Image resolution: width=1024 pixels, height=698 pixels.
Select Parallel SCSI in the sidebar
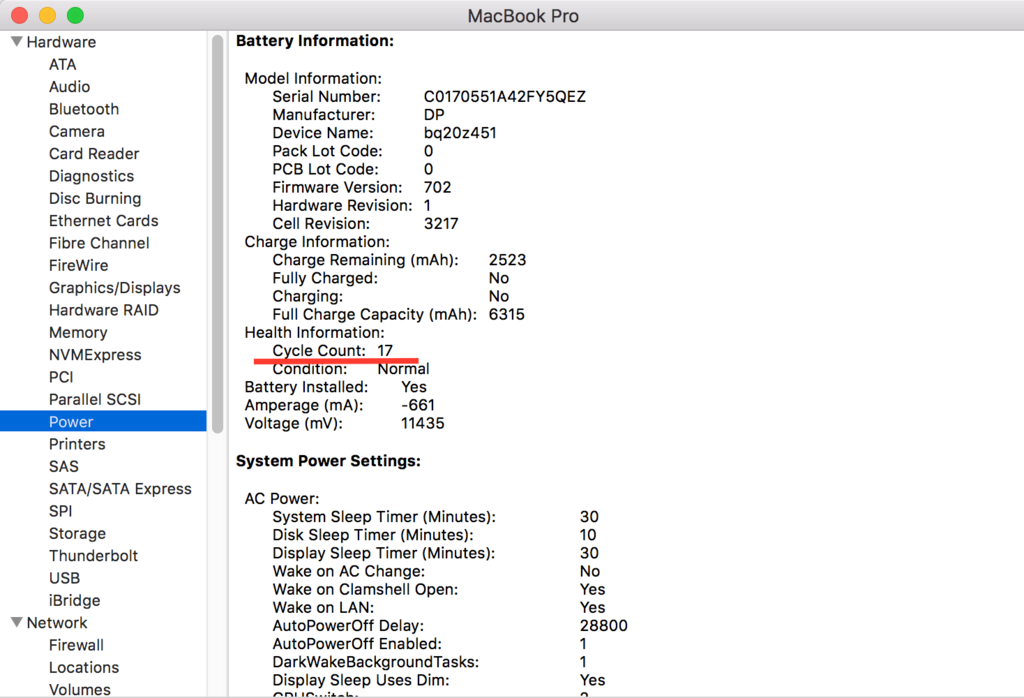click(x=95, y=399)
